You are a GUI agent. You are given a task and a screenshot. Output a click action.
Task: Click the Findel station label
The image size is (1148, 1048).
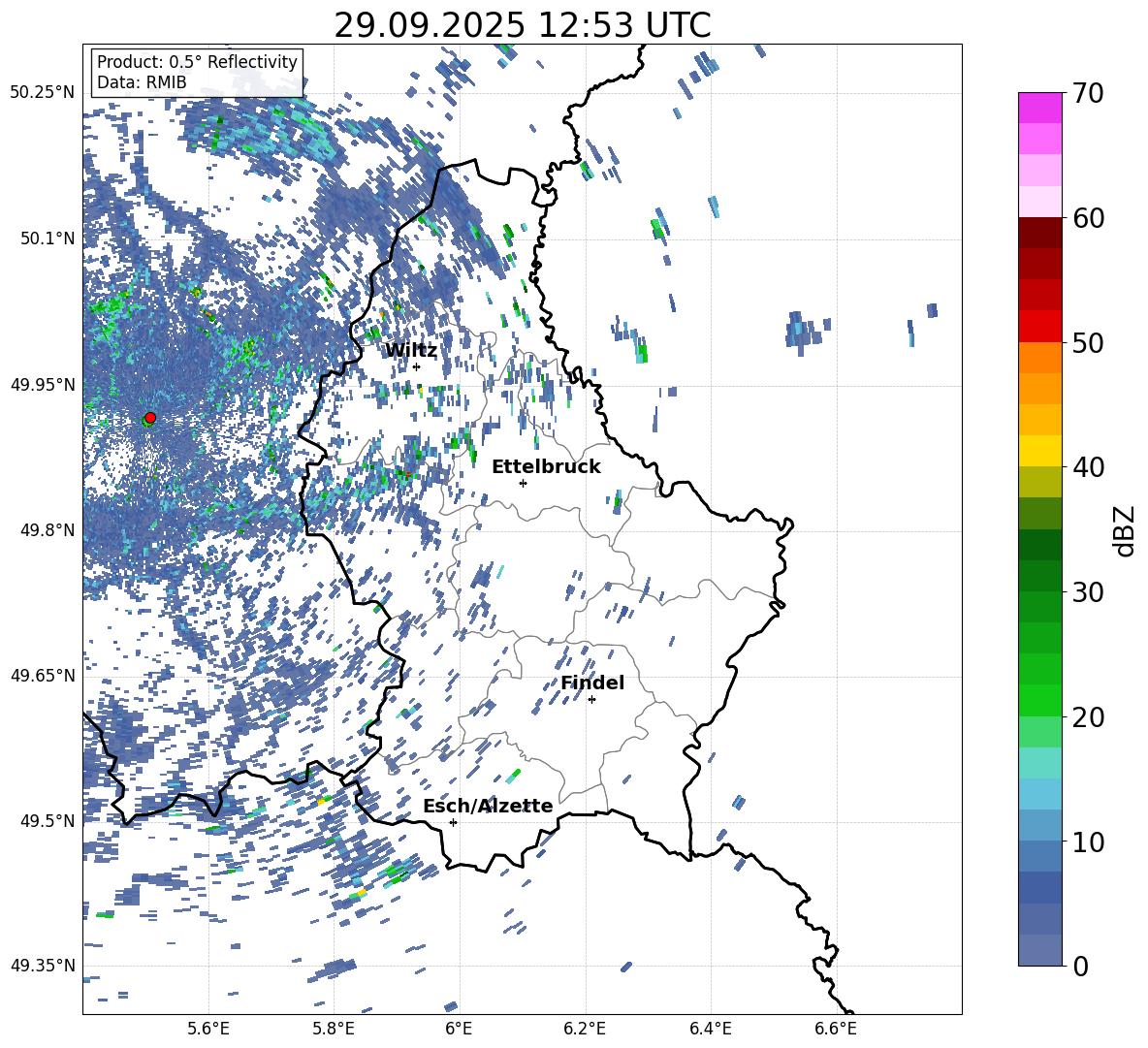(592, 683)
